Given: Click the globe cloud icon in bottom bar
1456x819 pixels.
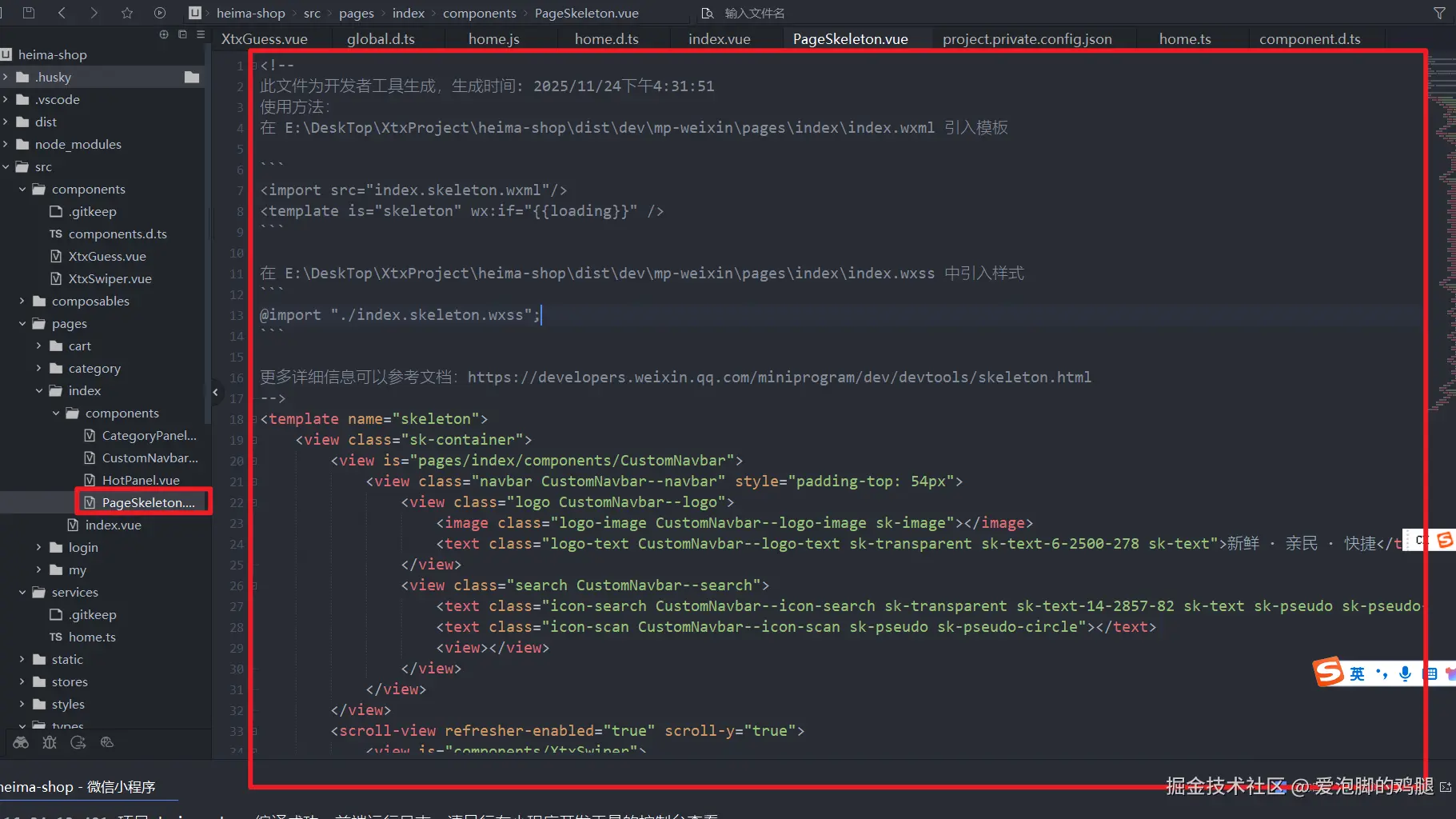Looking at the screenshot, I should (107, 742).
